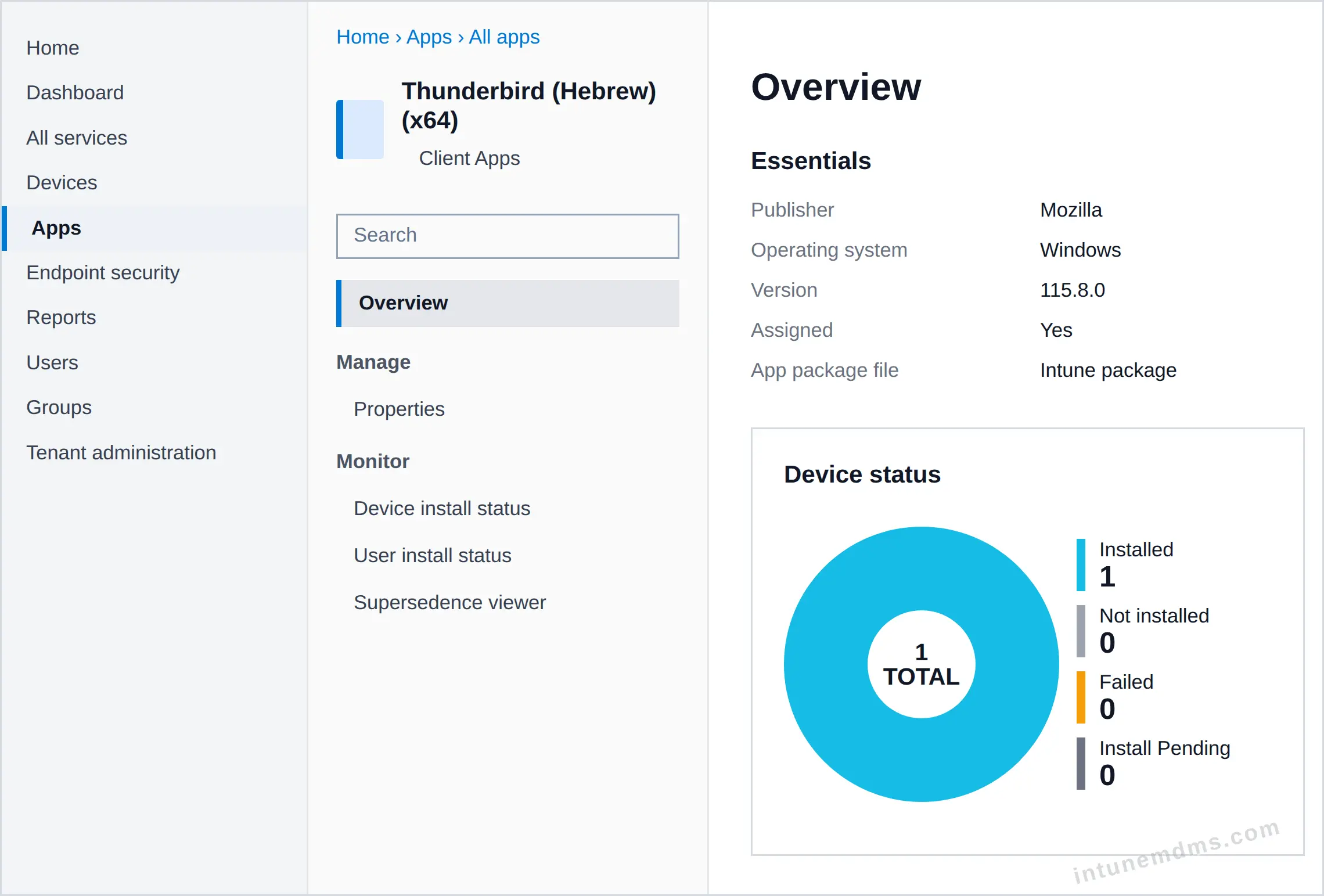
Task: Click the 1 TOTAL chart center
Action: (x=922, y=664)
